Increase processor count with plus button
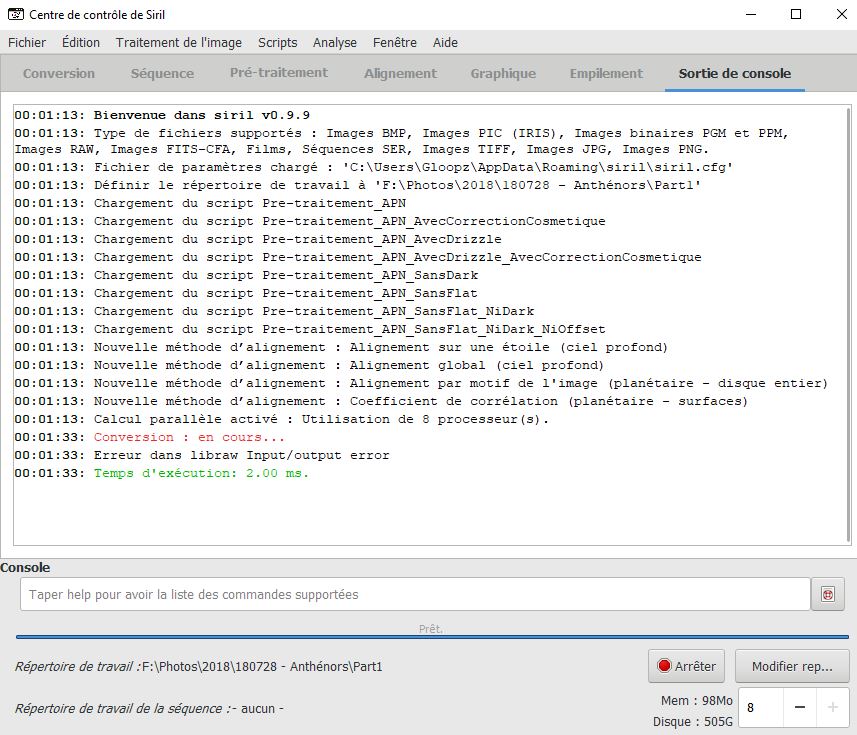 832,708
